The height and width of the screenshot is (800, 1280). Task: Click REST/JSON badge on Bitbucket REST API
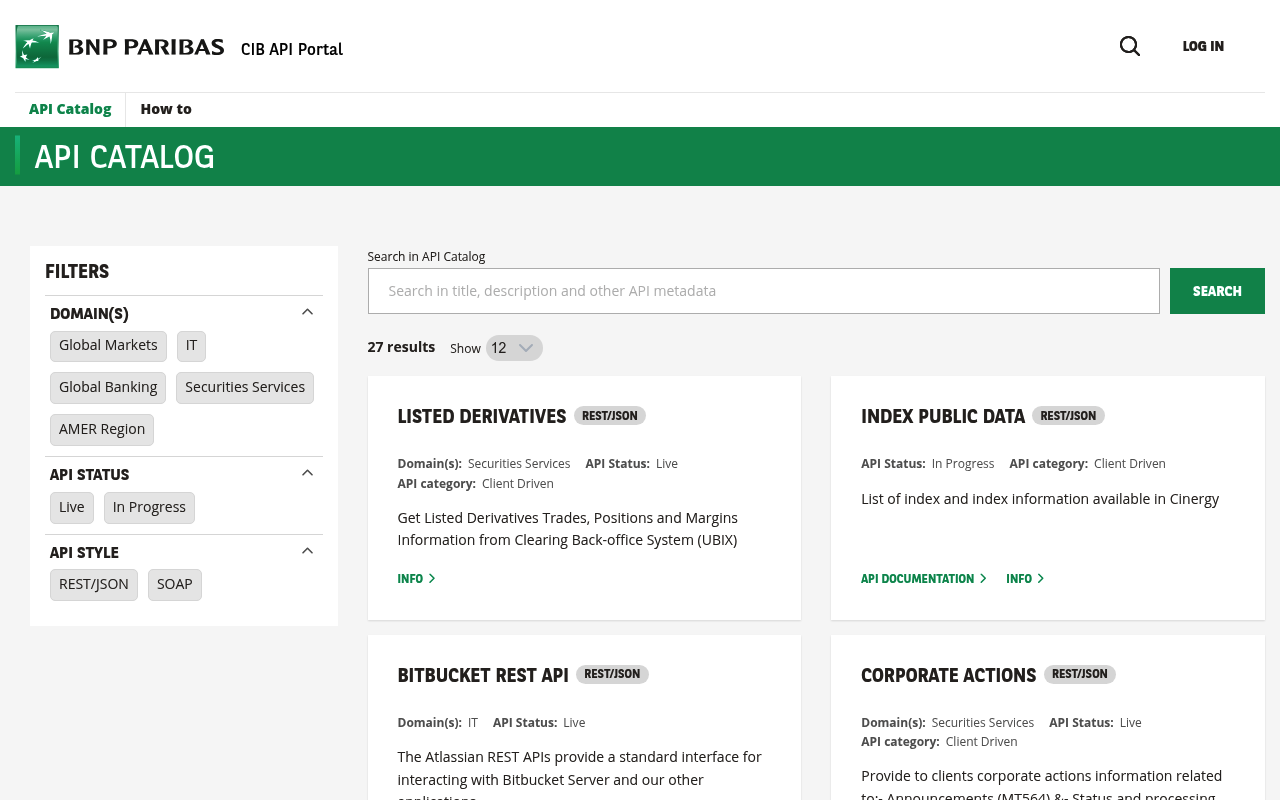point(612,675)
